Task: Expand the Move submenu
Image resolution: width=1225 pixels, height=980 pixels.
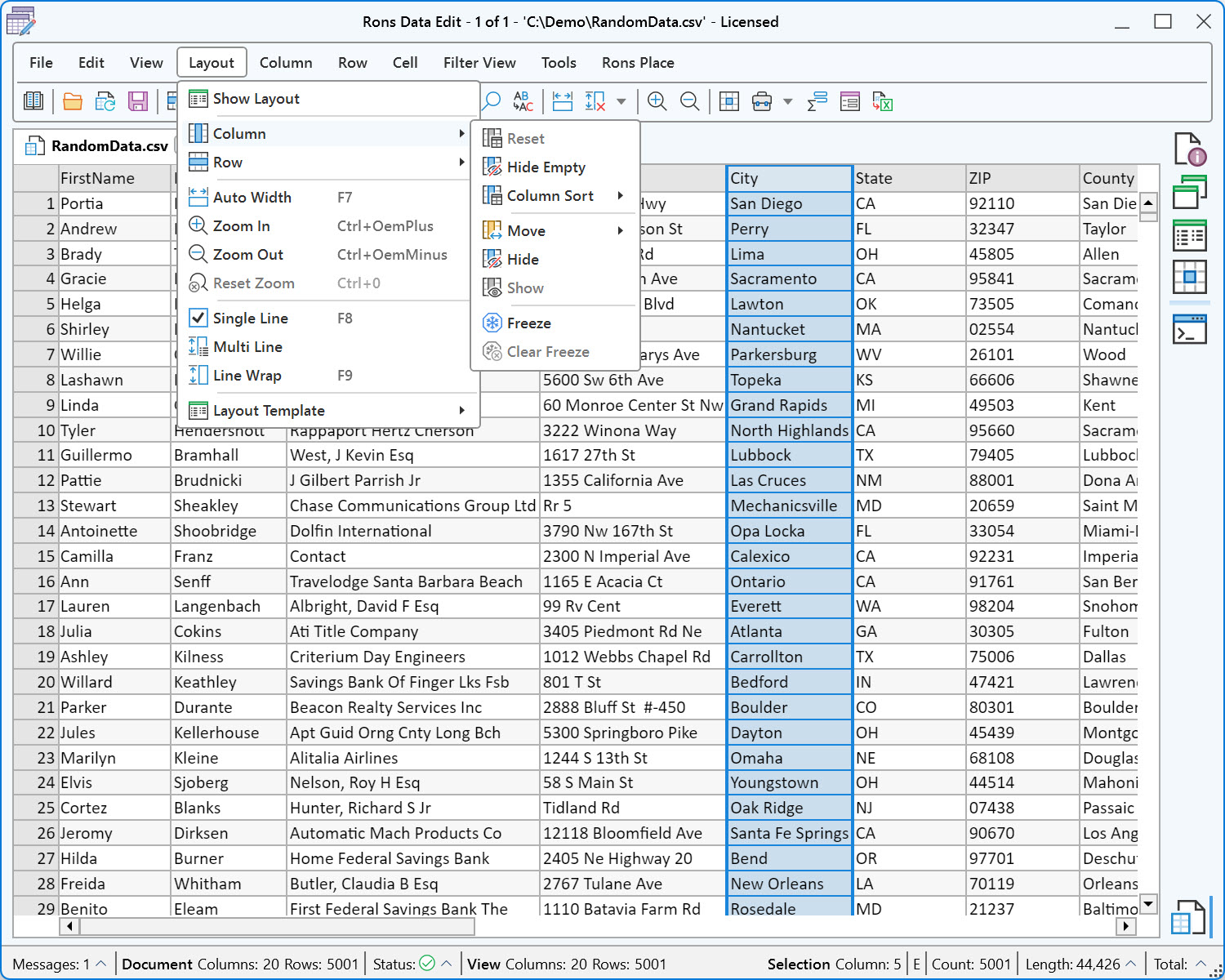Action: tap(555, 231)
